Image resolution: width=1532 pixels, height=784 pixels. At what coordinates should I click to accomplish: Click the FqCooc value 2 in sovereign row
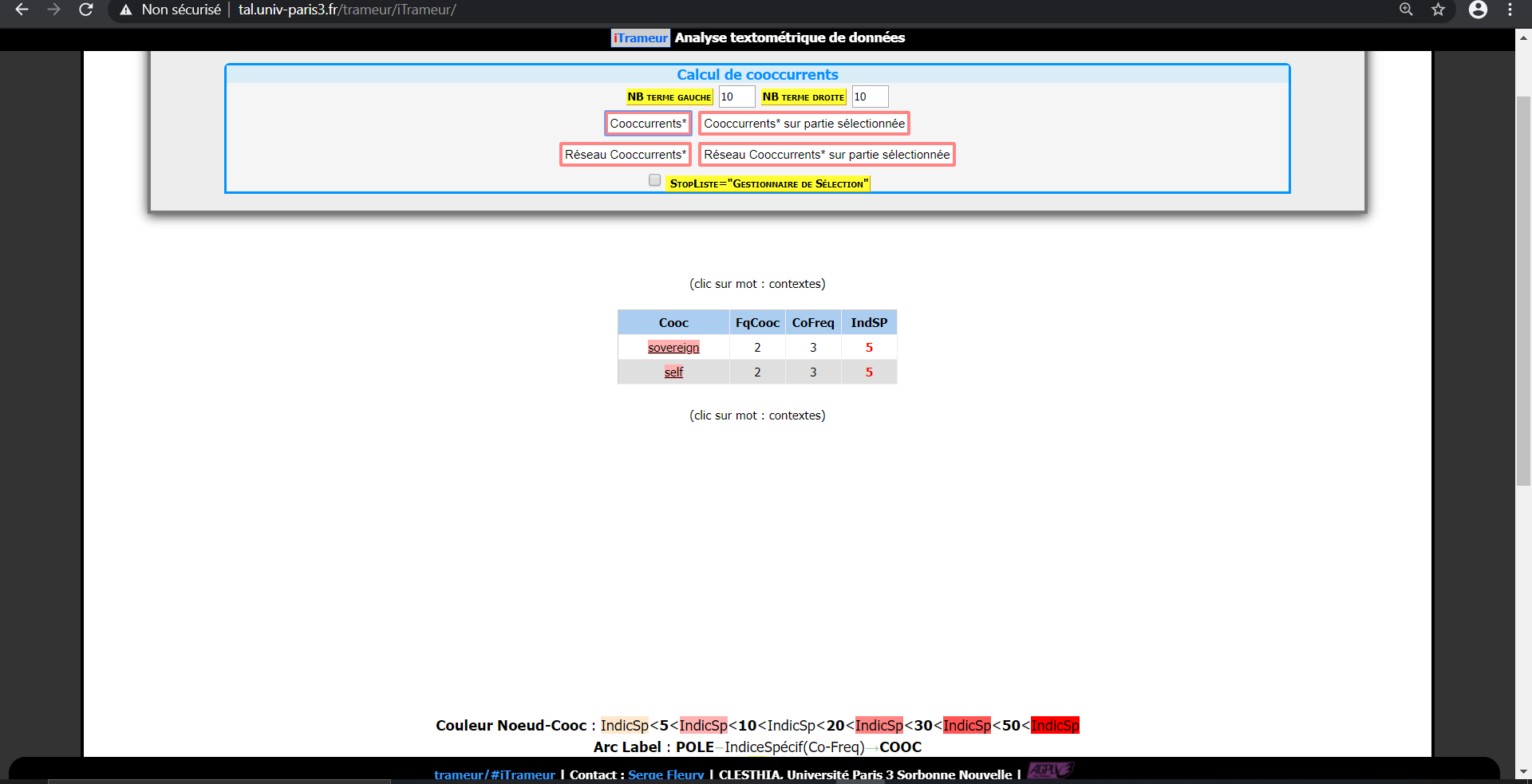tap(757, 348)
